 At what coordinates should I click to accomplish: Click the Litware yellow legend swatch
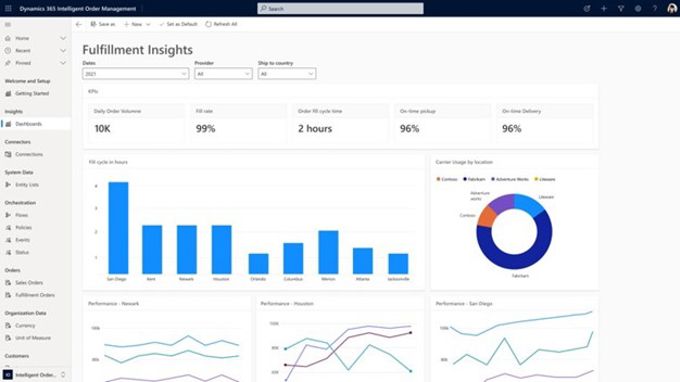point(536,179)
